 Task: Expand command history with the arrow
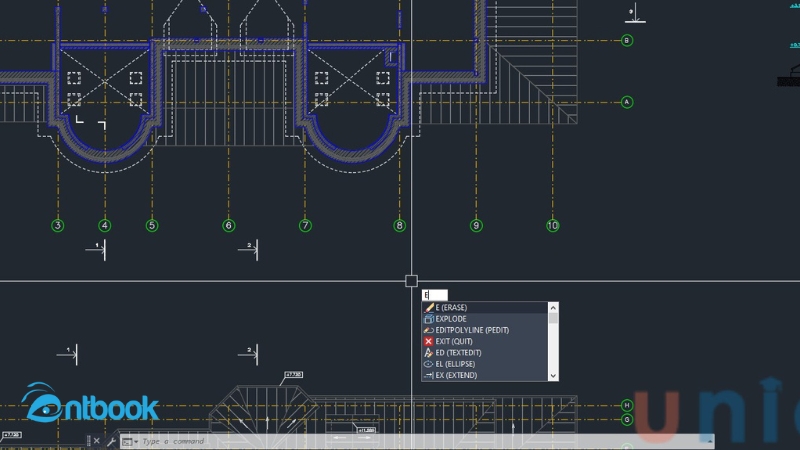click(709, 441)
